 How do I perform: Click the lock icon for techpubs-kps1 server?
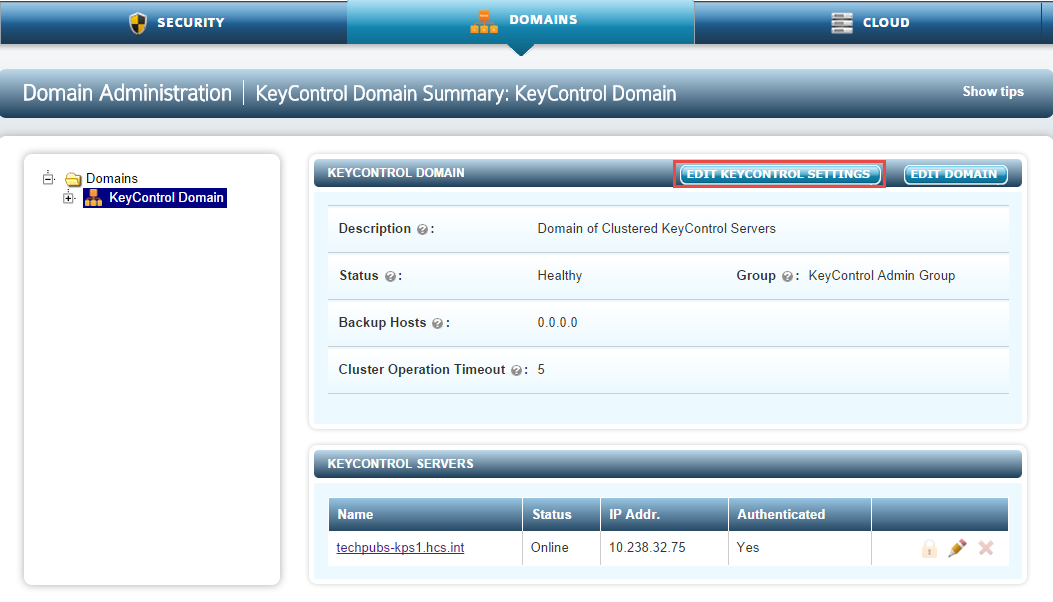point(929,548)
